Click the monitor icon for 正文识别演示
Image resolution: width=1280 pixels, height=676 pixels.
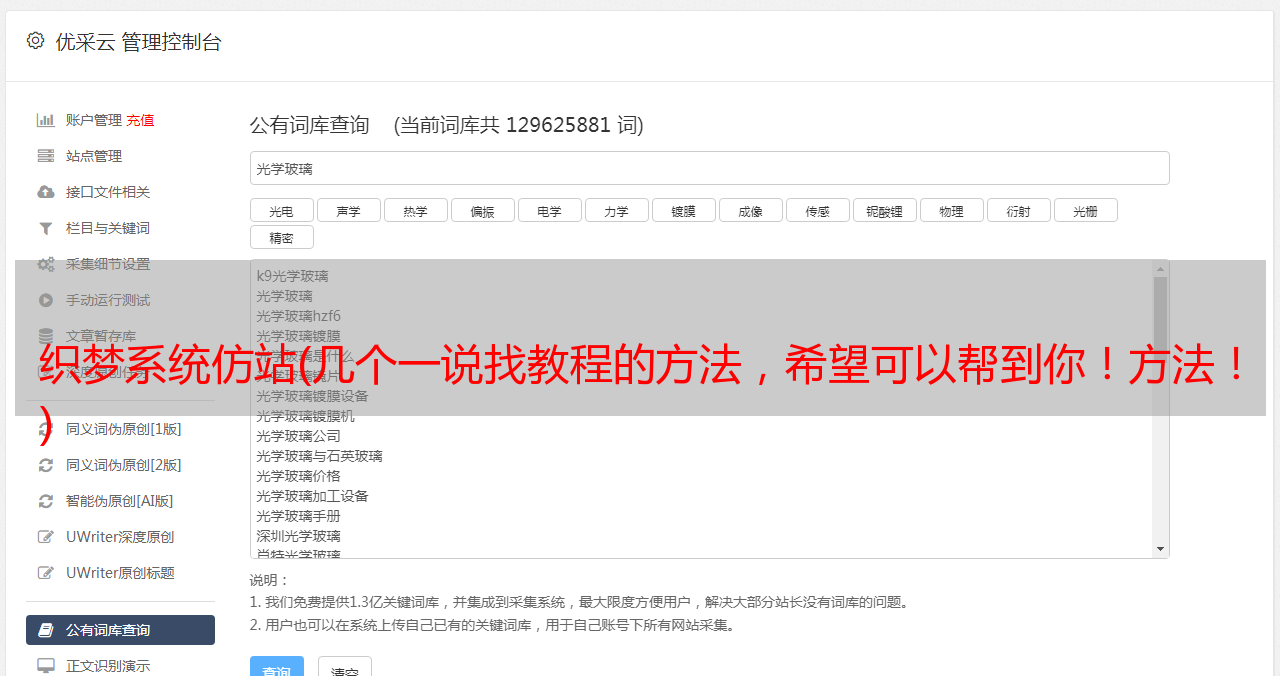[45, 666]
